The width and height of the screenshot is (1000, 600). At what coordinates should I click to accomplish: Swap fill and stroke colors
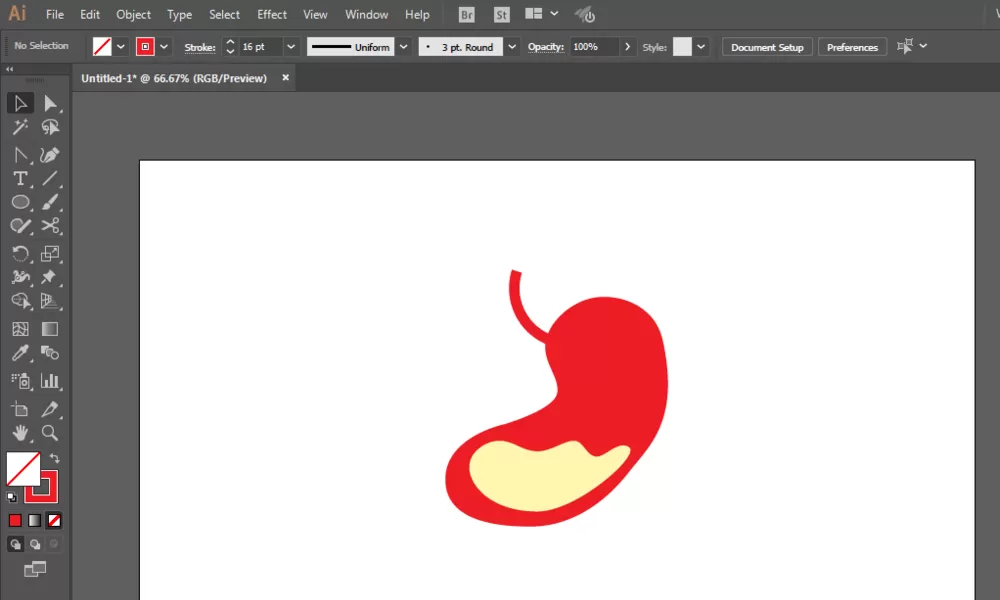[55, 458]
